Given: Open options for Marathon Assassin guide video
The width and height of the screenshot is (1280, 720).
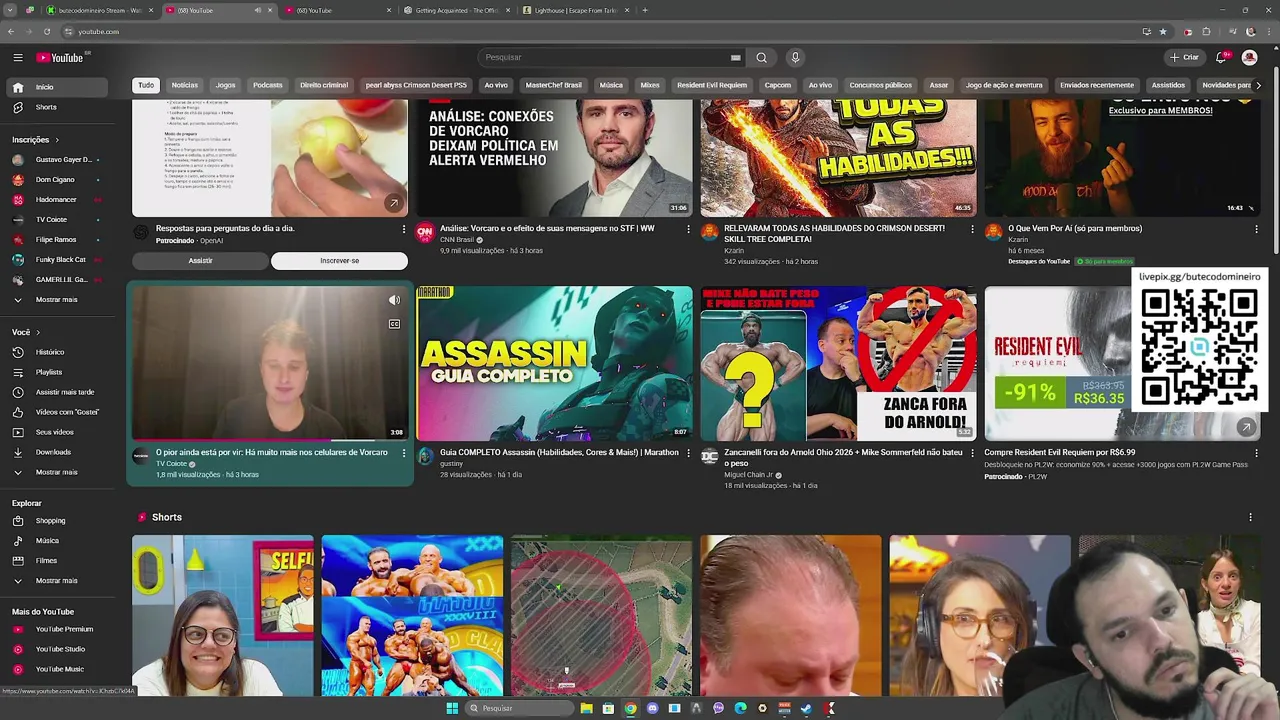Looking at the screenshot, I should (x=688, y=453).
